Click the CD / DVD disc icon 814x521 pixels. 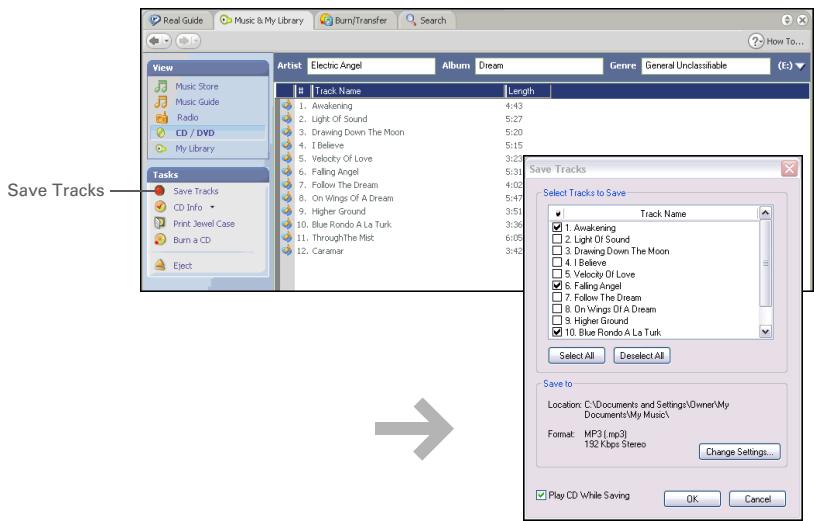(x=161, y=133)
